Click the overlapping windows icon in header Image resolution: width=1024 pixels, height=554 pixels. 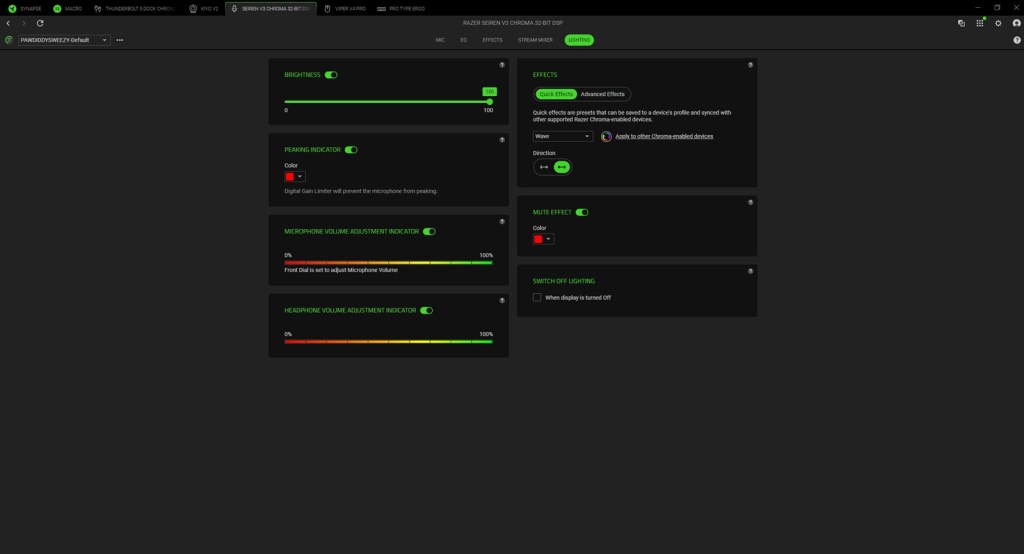(961, 23)
